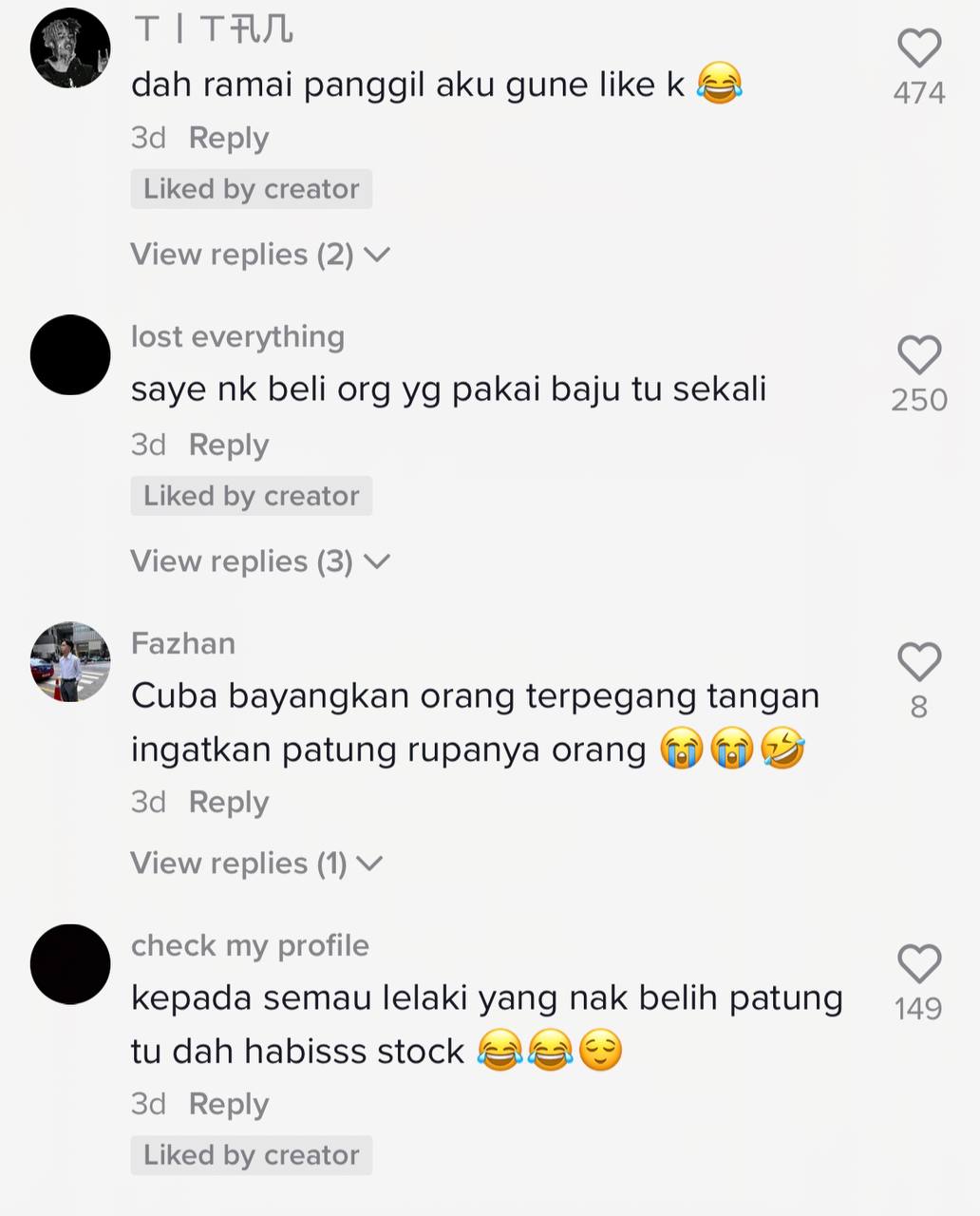Like the comment with 474 likes
980x1216 pixels.
(x=919, y=47)
